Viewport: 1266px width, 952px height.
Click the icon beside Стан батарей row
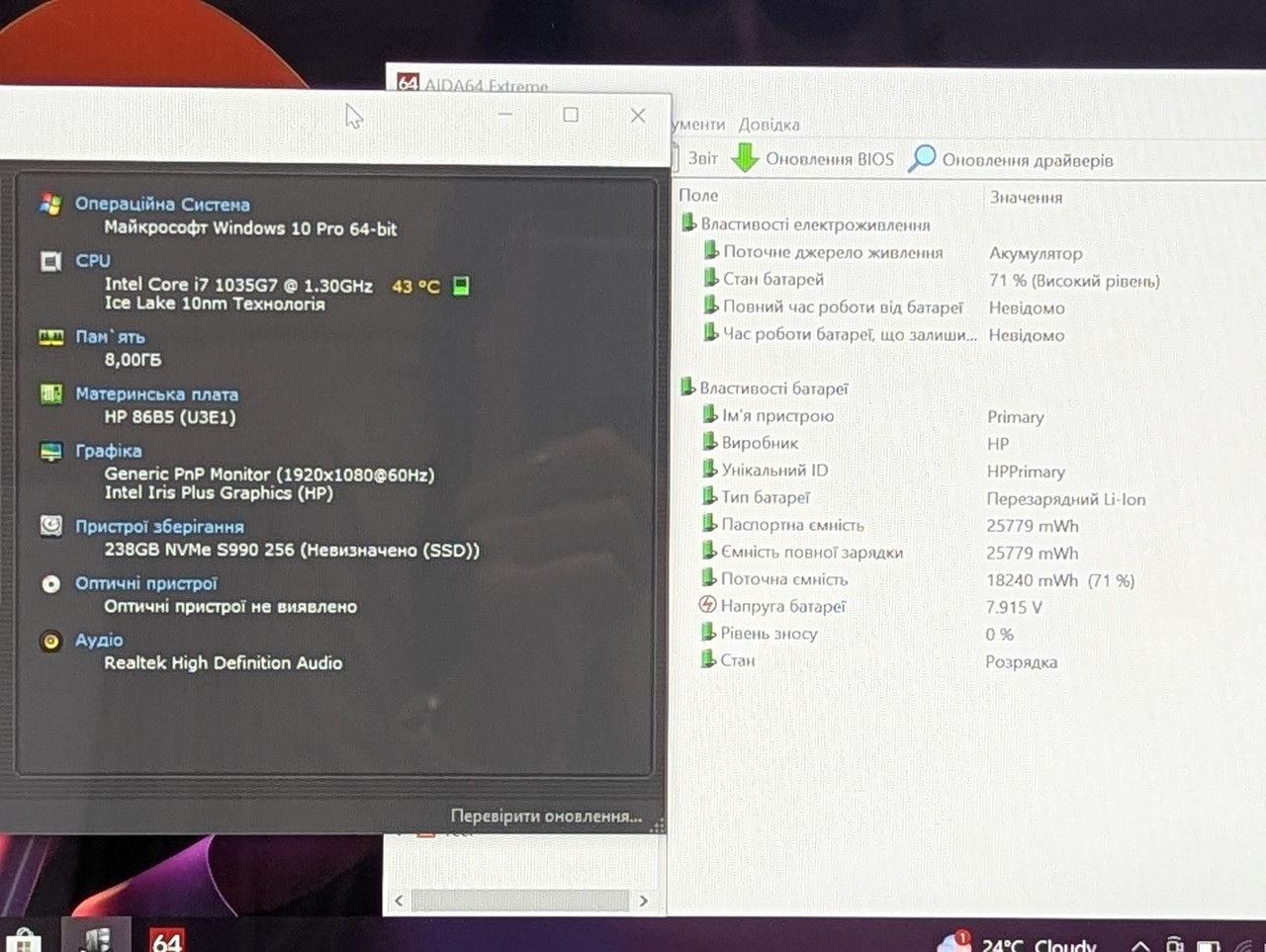pos(710,278)
